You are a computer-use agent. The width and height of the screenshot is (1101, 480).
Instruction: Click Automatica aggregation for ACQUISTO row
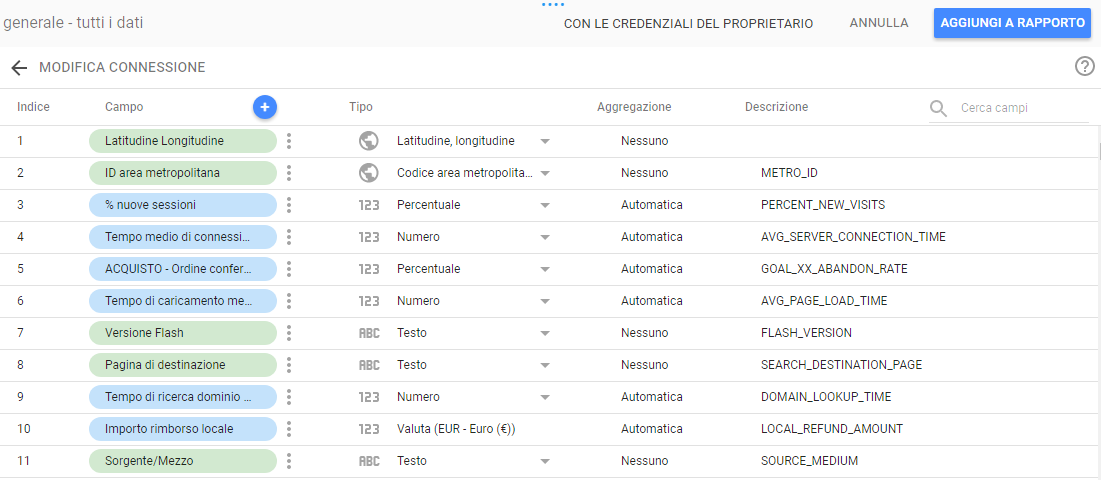point(651,269)
